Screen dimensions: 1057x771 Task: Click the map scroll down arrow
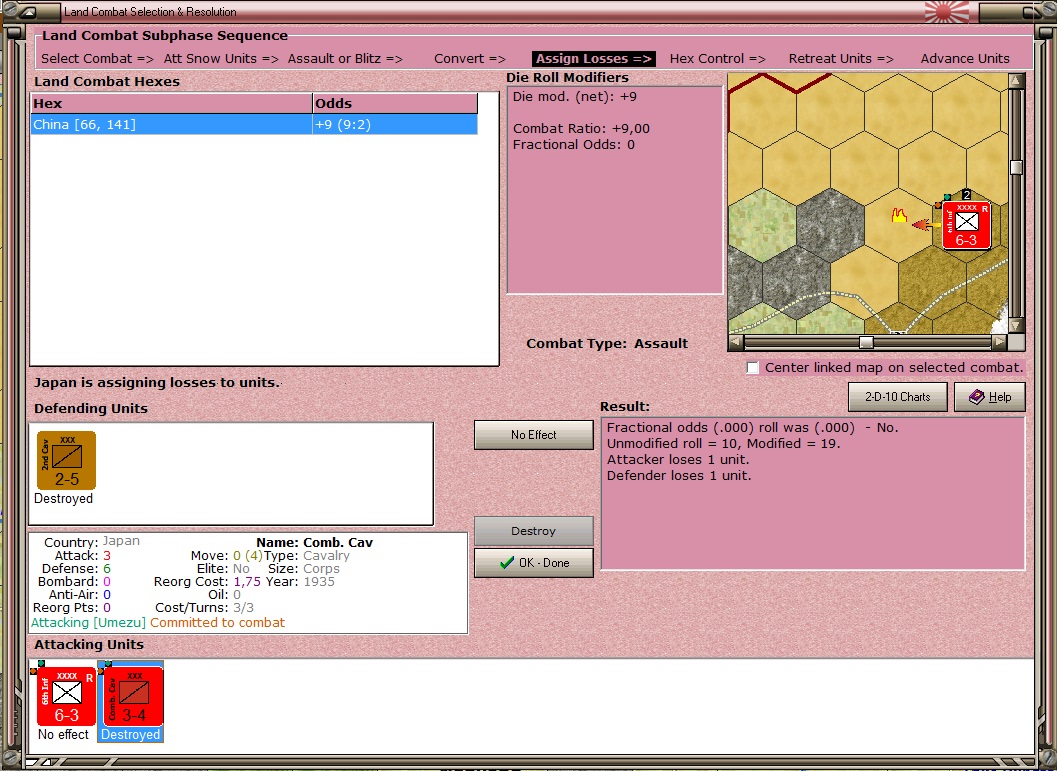tap(1016, 326)
